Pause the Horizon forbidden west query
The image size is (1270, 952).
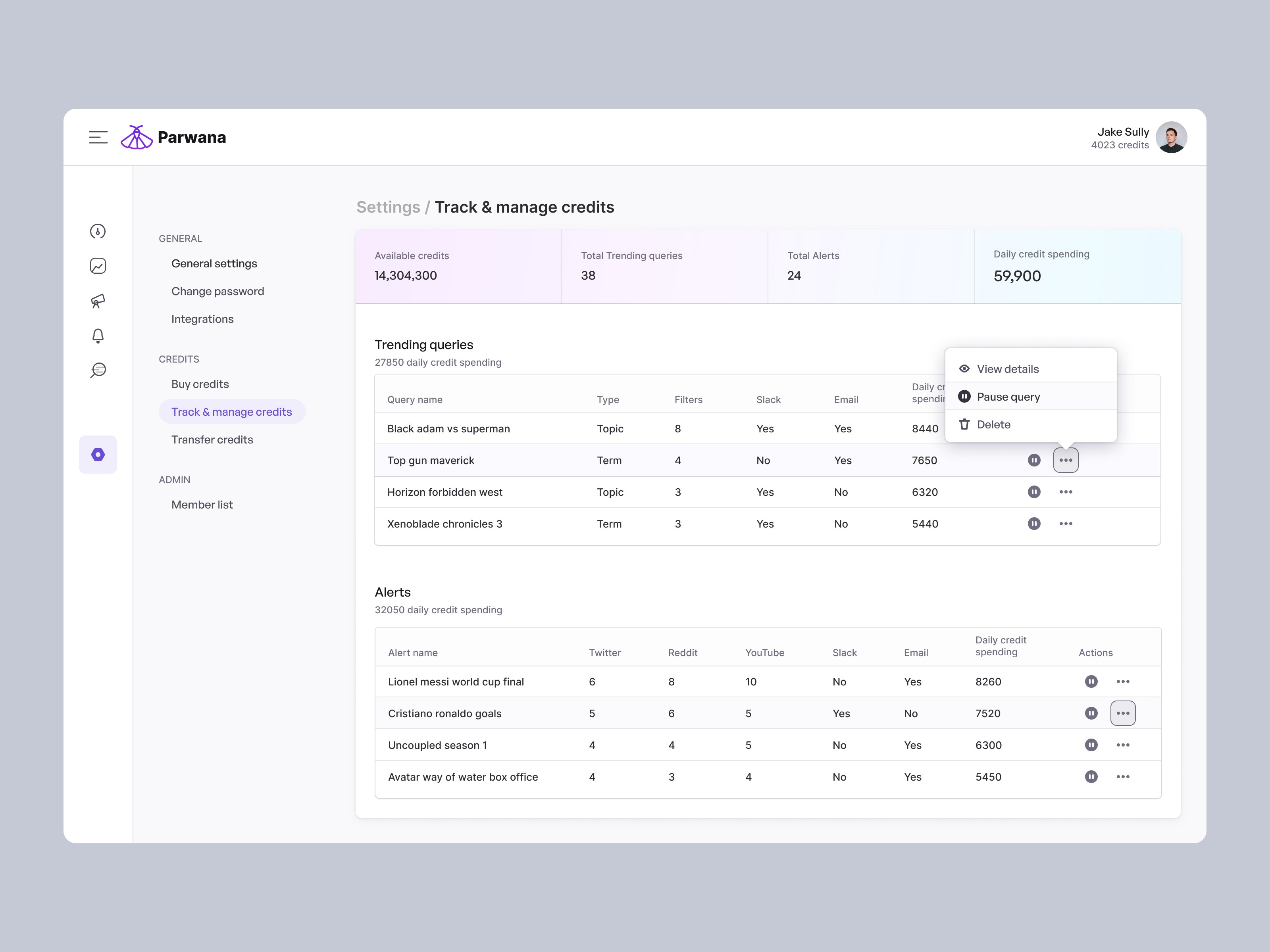(x=1034, y=492)
